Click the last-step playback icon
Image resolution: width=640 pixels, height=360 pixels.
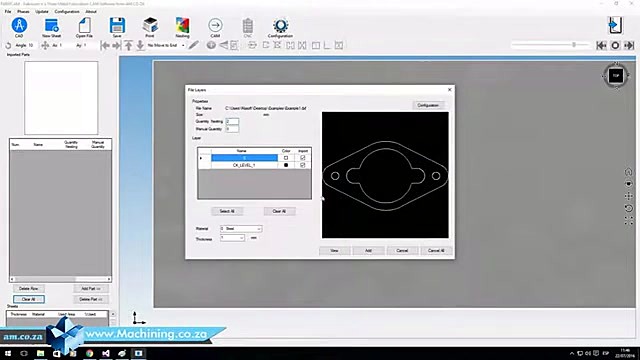point(629,45)
